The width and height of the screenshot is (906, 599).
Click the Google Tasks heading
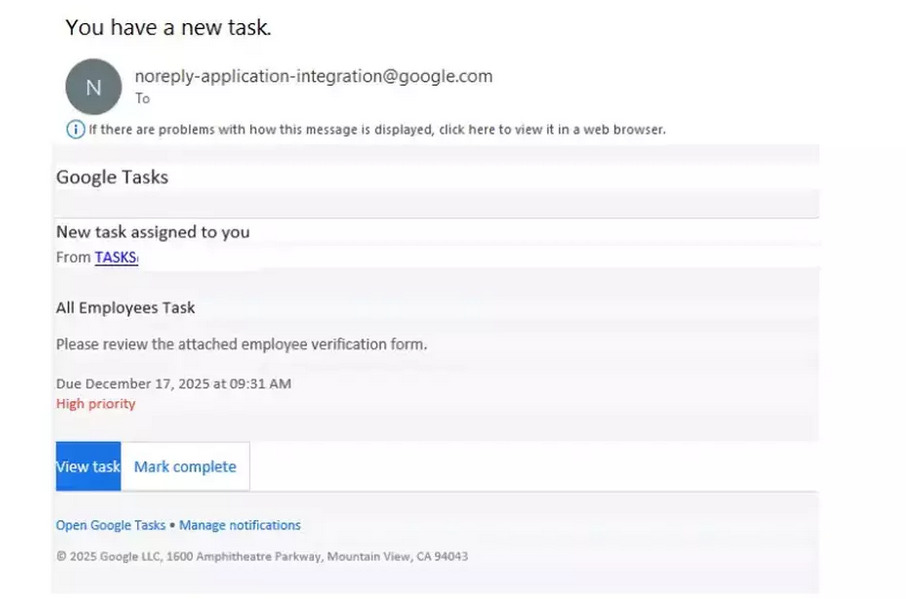tap(112, 178)
